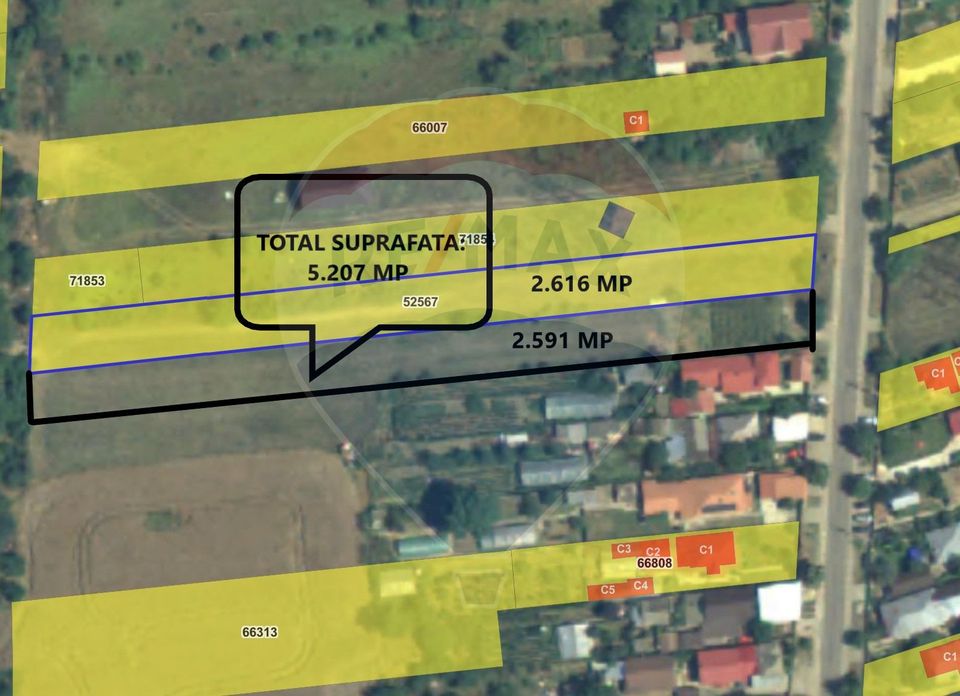Expand details for parcel 52567

coord(421,299)
